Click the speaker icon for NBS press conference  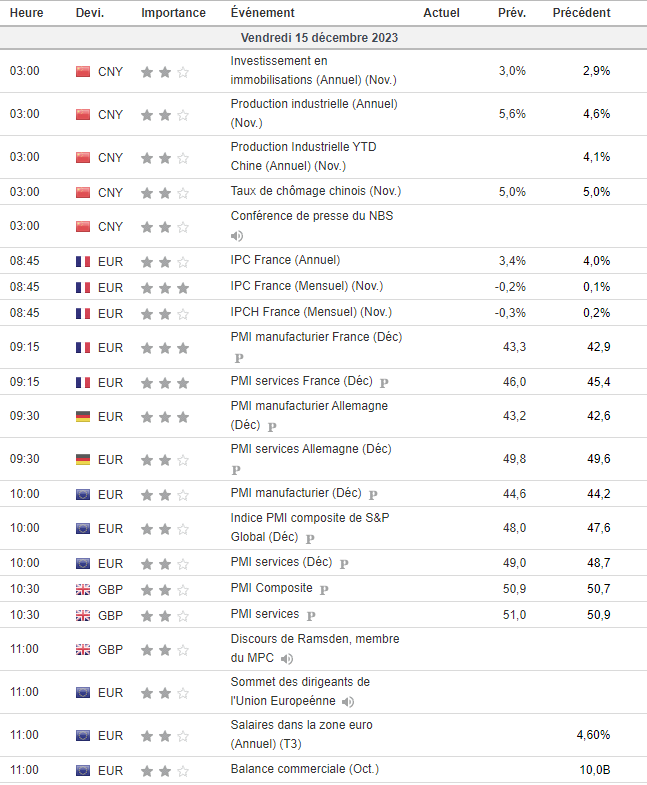click(237, 236)
